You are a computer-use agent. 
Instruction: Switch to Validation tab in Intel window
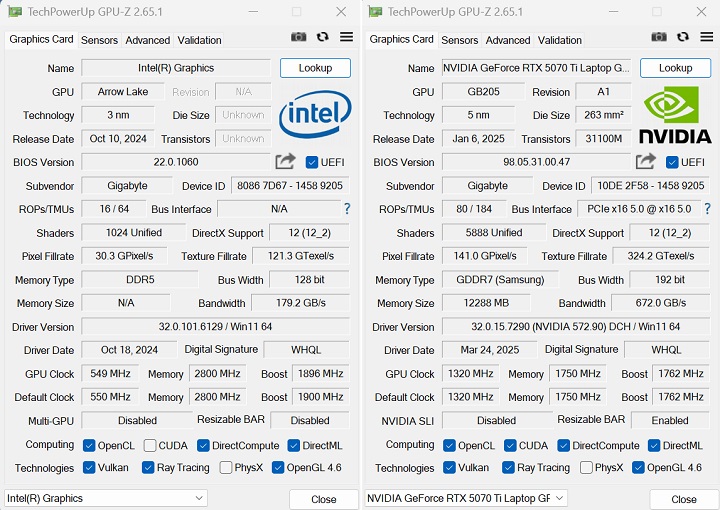coord(199,40)
